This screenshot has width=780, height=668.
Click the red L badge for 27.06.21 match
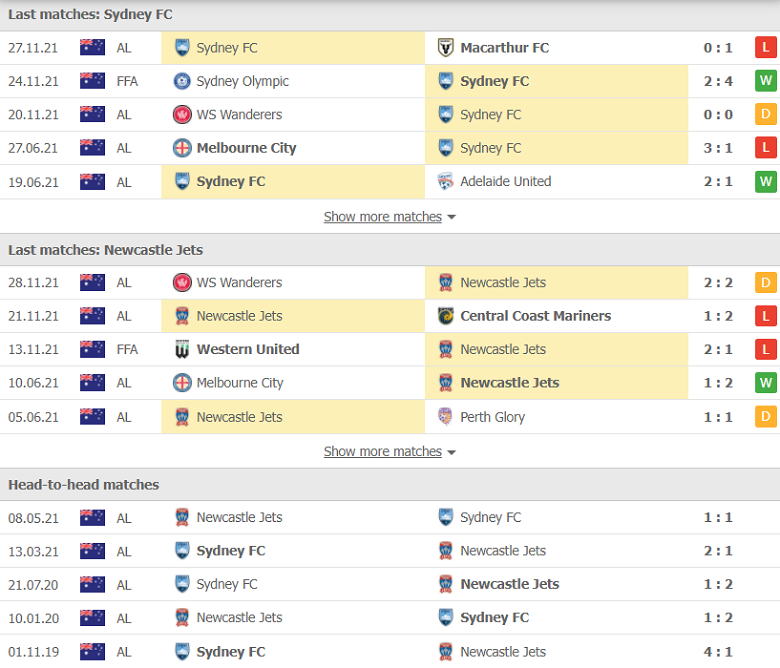766,148
